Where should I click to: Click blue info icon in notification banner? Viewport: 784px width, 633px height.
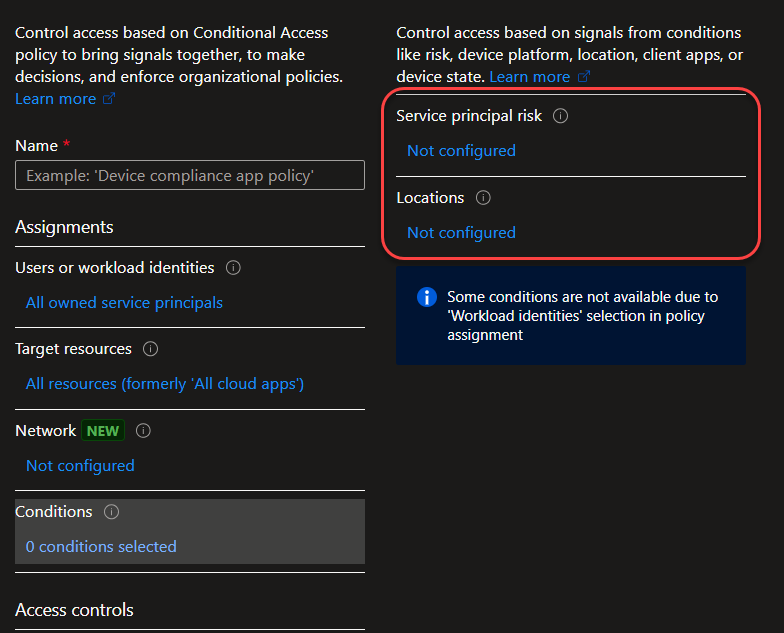coord(427,297)
